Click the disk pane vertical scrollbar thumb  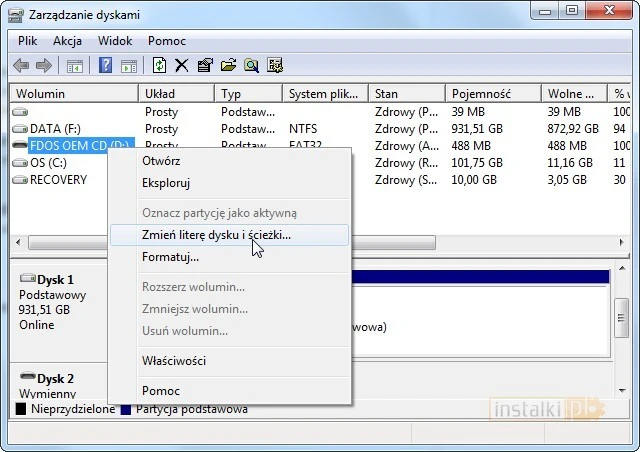[x=622, y=318]
